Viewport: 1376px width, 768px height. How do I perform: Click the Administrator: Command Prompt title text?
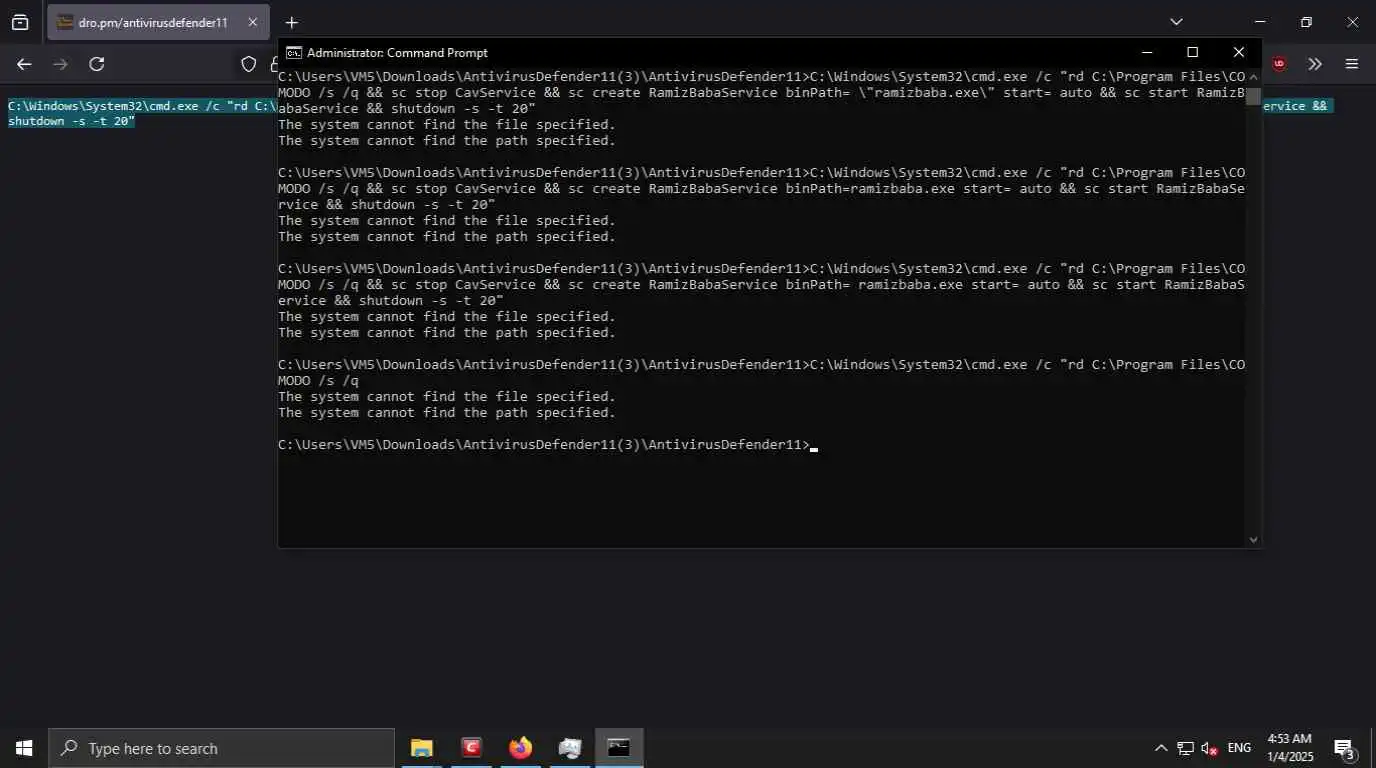click(x=397, y=52)
